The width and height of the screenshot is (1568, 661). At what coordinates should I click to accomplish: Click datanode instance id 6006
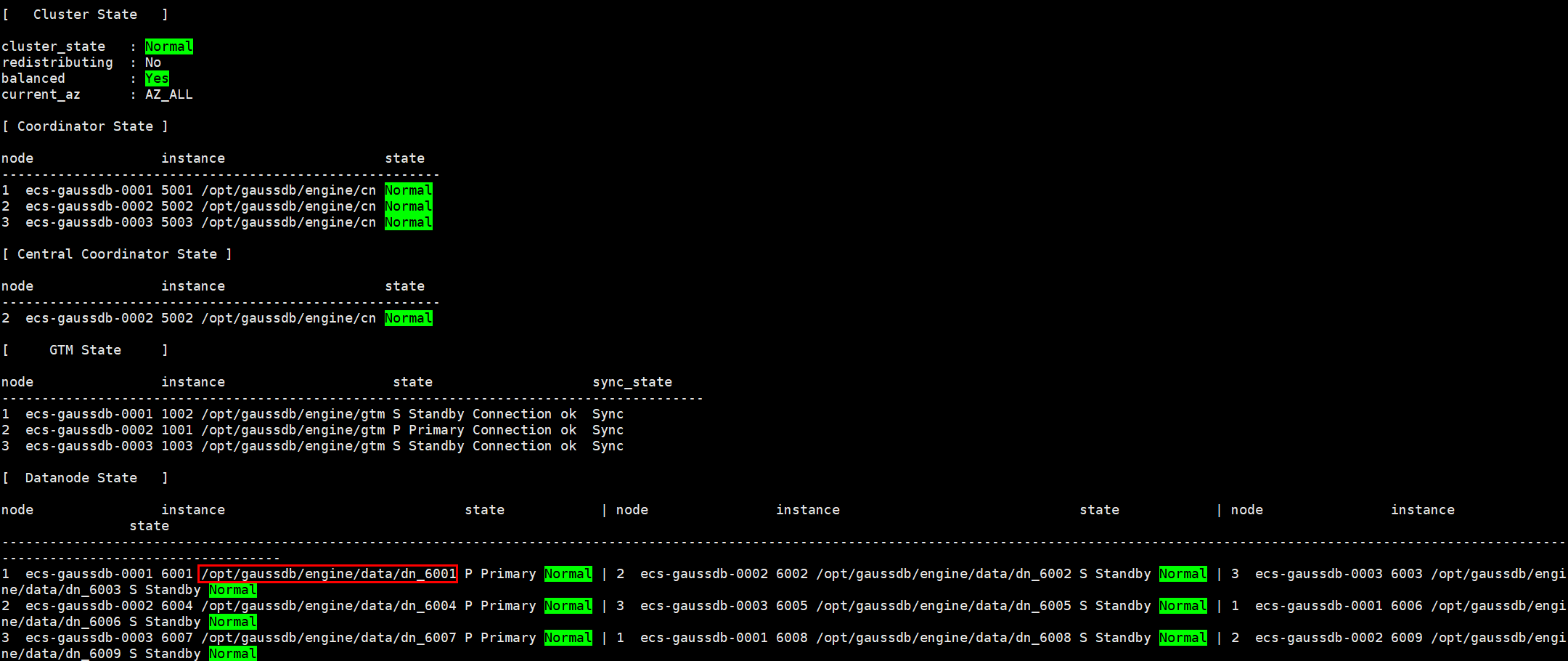pos(1407,606)
